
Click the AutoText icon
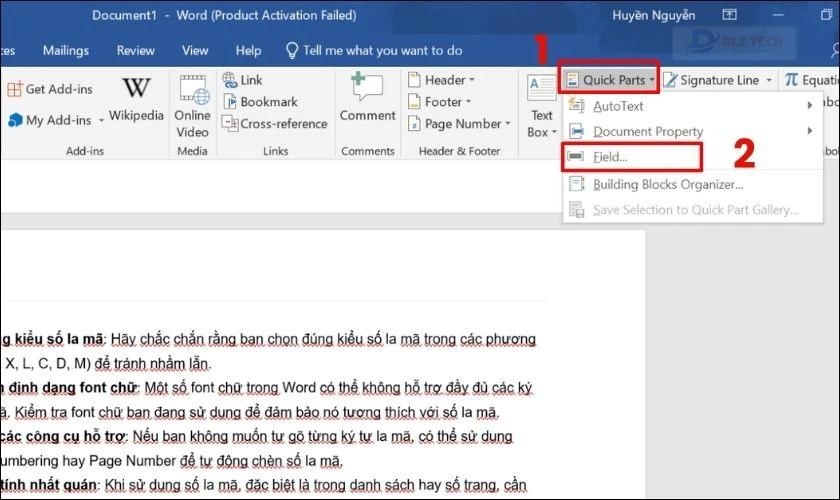click(x=576, y=106)
